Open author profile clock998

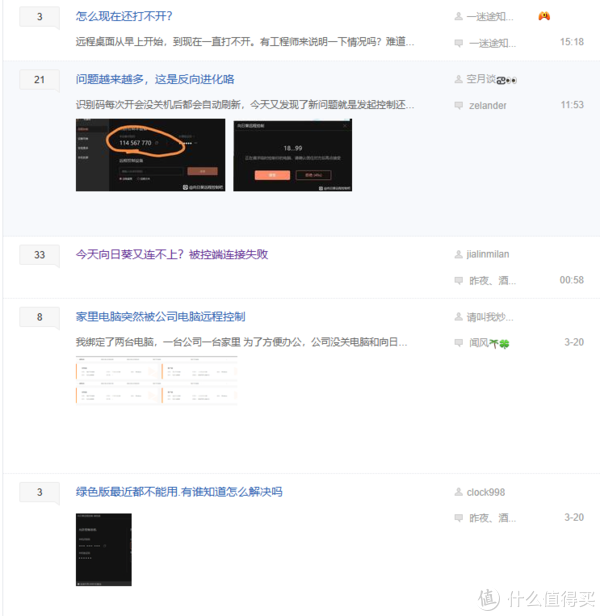pyautogui.click(x=486, y=492)
